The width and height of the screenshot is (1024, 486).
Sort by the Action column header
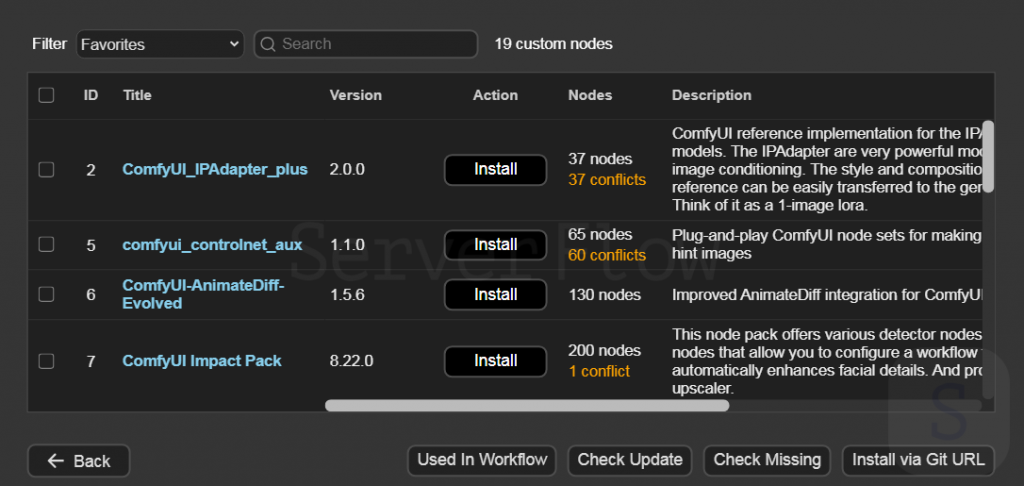[495, 95]
